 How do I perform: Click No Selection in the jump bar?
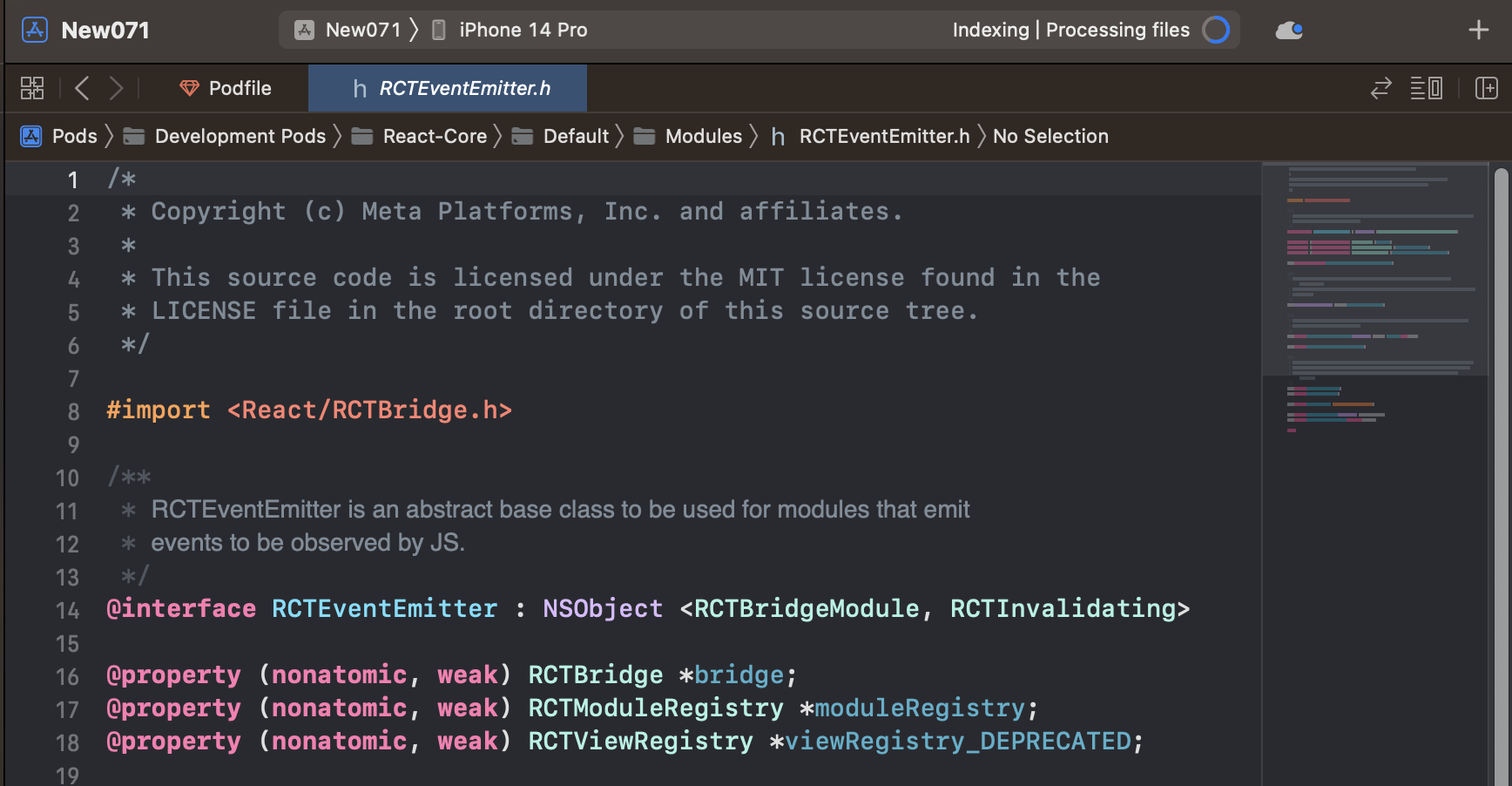[x=1050, y=136]
